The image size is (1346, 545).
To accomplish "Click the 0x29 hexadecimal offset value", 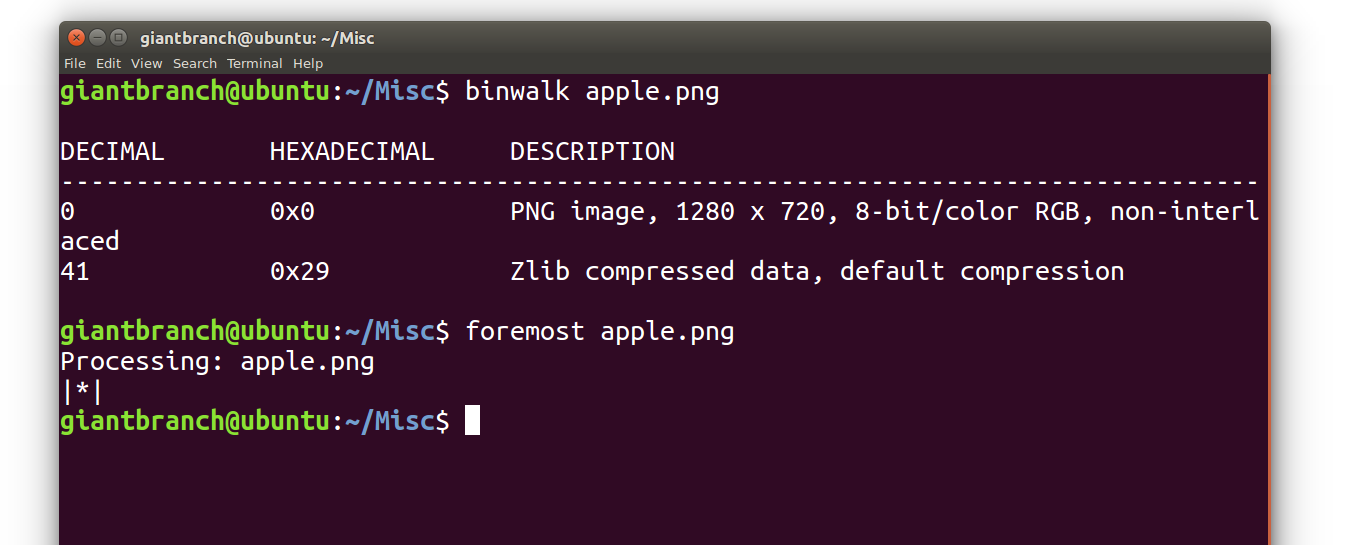I will [x=300, y=271].
